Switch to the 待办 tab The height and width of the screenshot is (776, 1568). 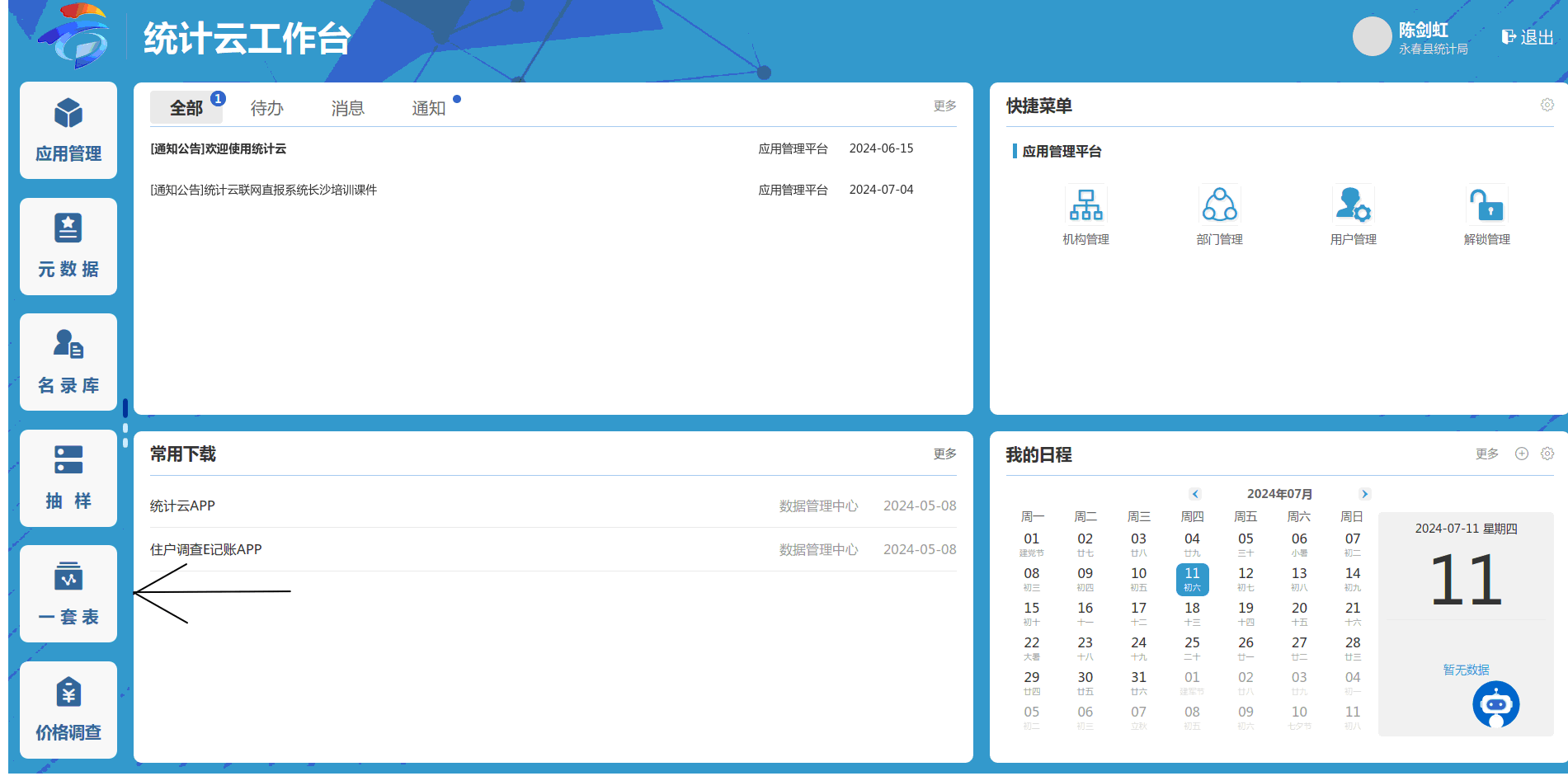click(267, 108)
